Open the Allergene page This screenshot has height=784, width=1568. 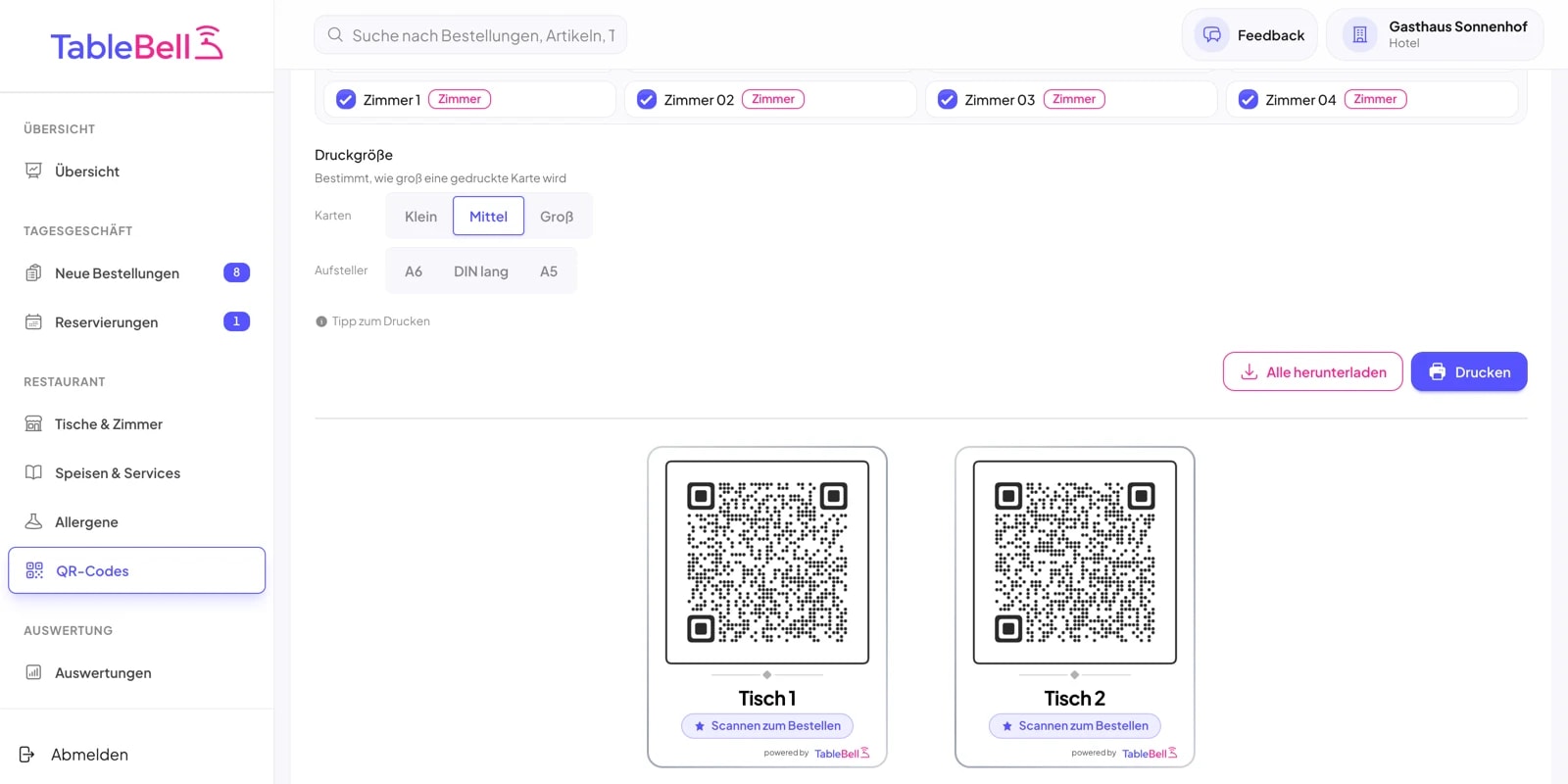(137, 521)
